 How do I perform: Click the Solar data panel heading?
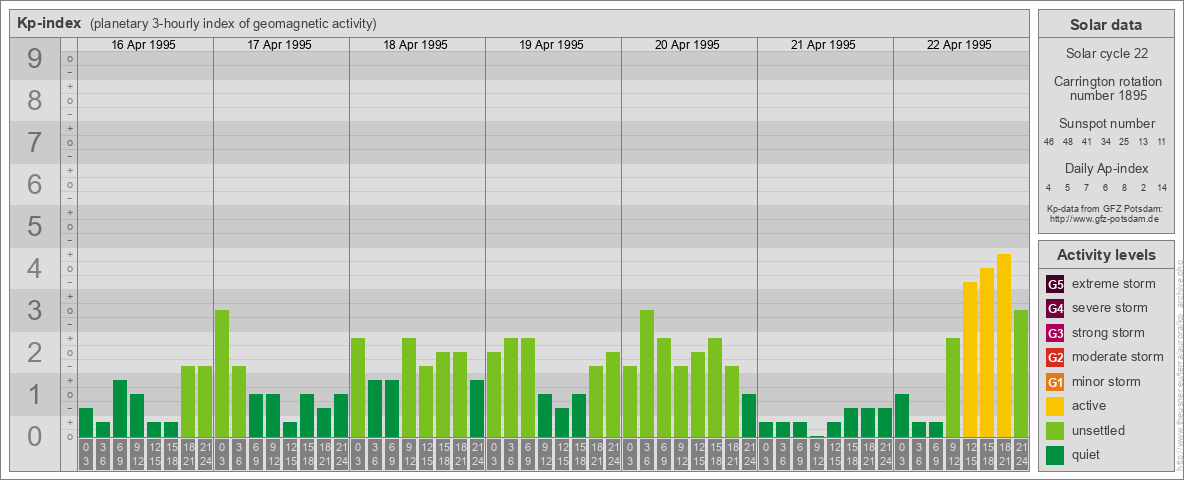[x=1105, y=25]
